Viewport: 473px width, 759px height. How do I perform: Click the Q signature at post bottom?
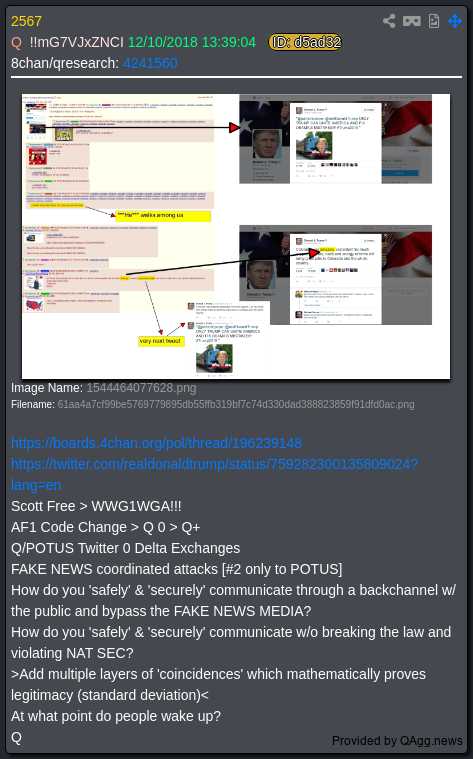click(16, 737)
